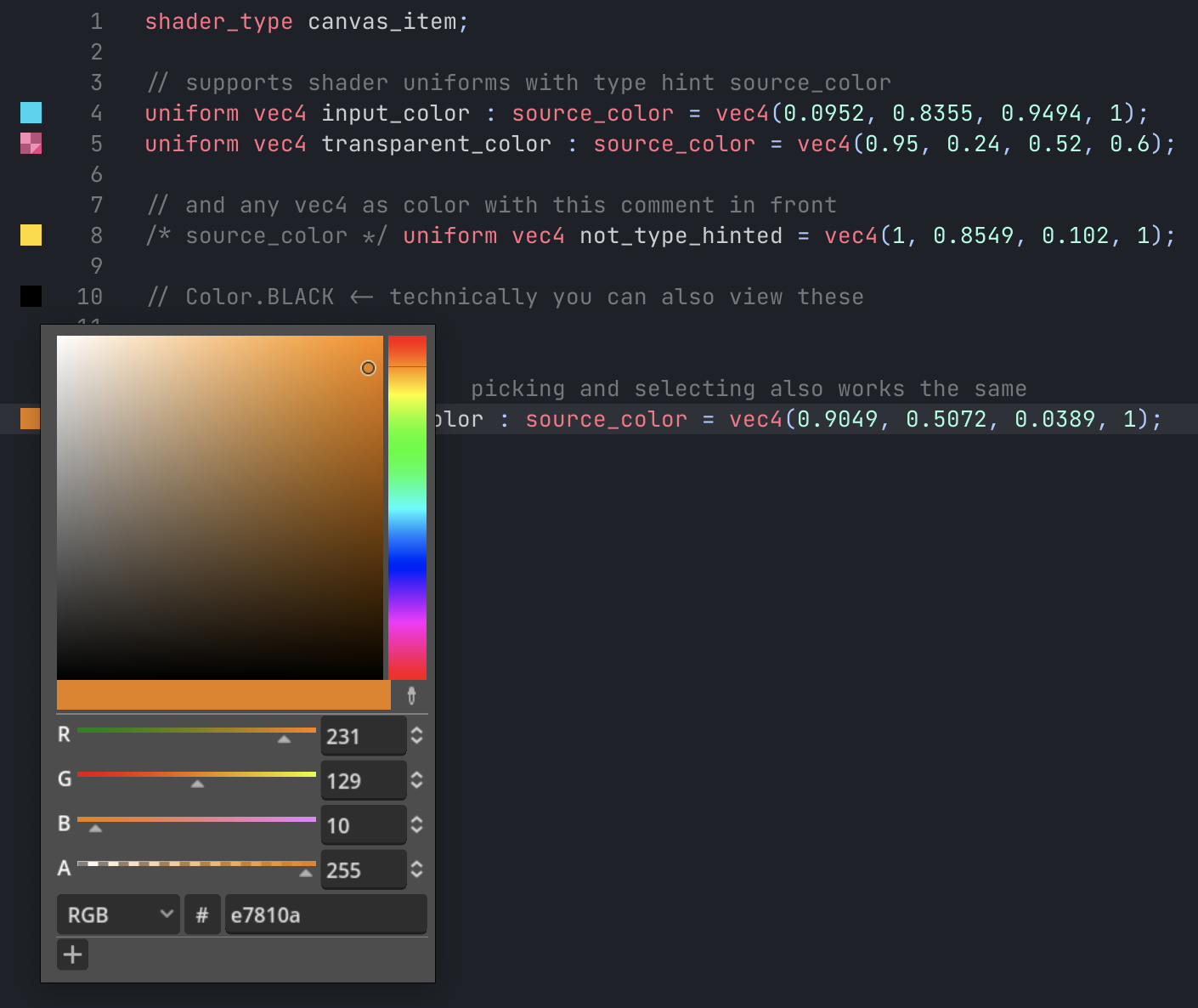Click the yellow color swatch on line 8
Viewport: 1198px width, 1008px height.
coord(31,235)
